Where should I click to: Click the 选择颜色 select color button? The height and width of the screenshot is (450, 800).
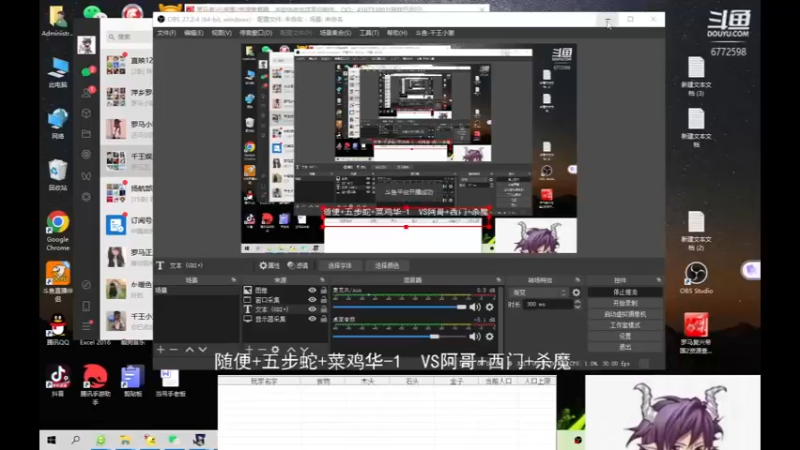click(x=387, y=265)
